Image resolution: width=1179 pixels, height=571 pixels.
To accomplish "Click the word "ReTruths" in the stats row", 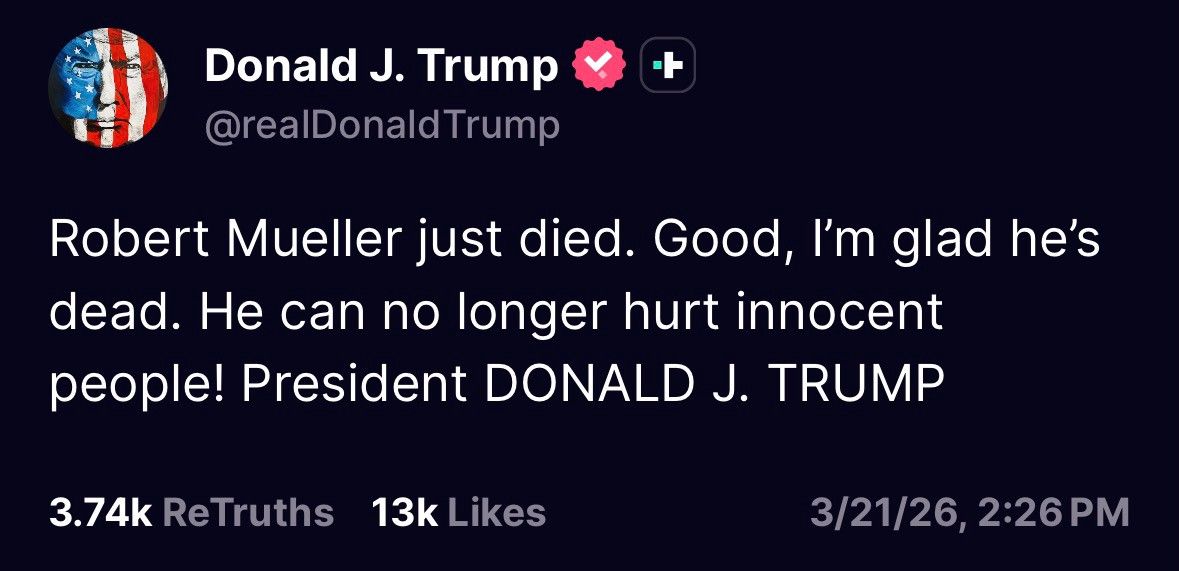I will [x=248, y=513].
